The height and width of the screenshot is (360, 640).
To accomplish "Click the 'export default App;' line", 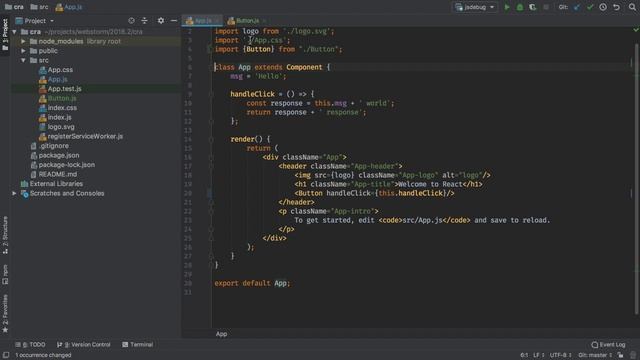I will 252,283.
